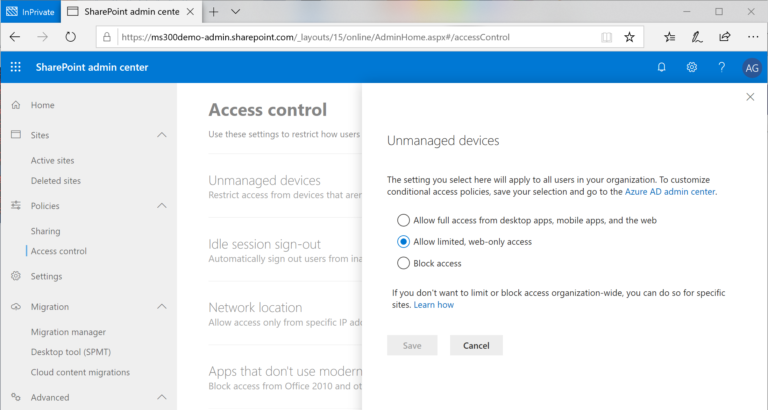This screenshot has height=410, width=768.
Task: Collapse the Sites section
Action: coord(162,135)
